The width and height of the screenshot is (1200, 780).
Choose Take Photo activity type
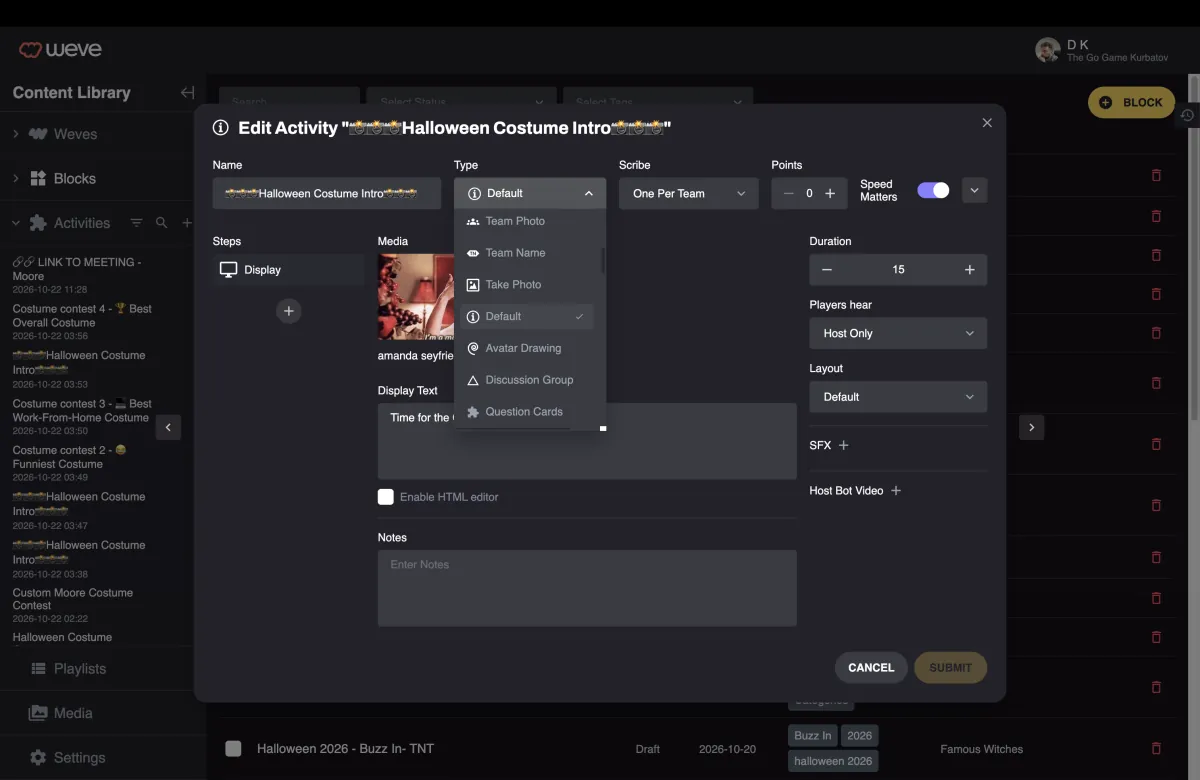[526, 285]
